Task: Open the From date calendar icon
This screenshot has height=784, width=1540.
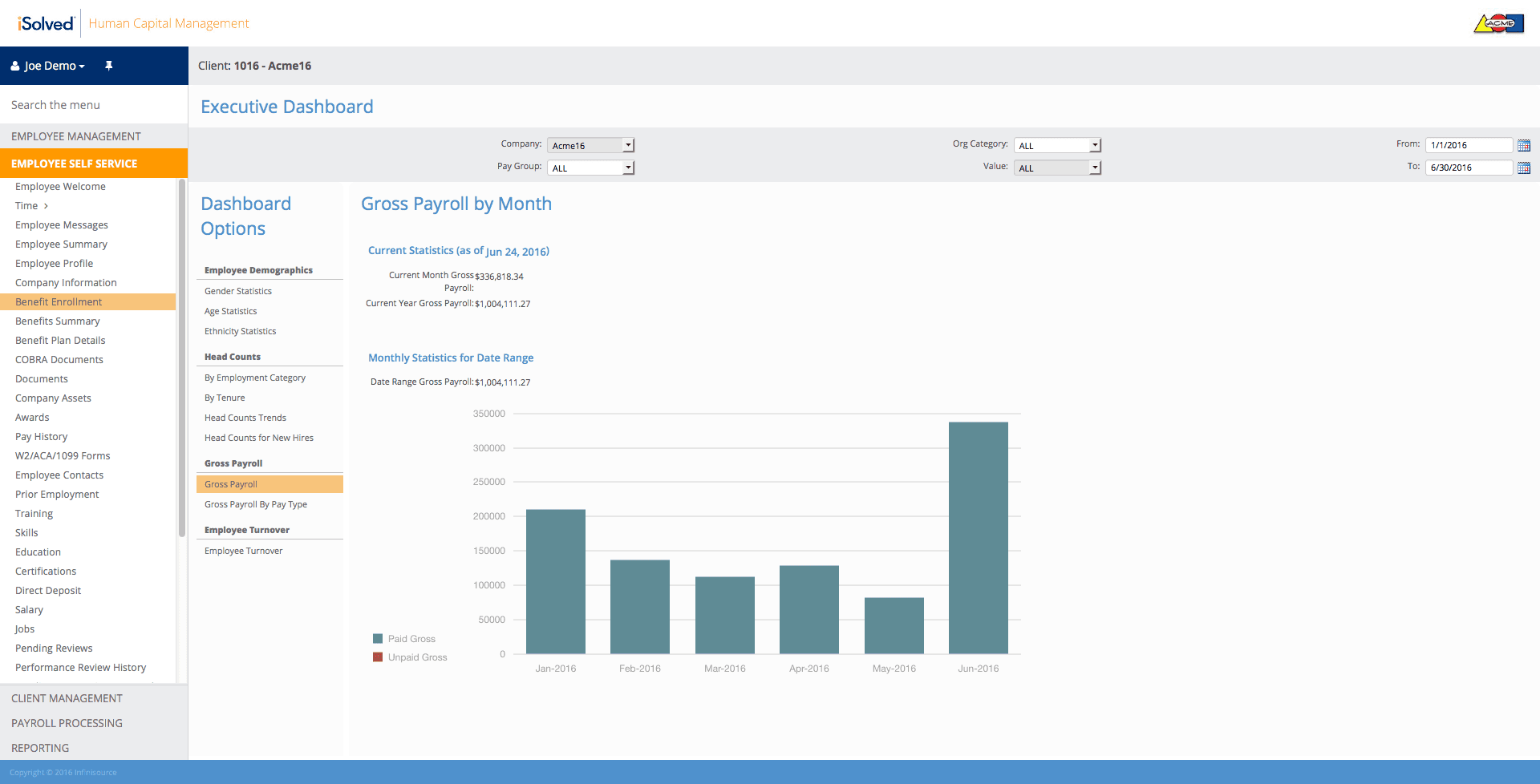Action: tap(1524, 145)
